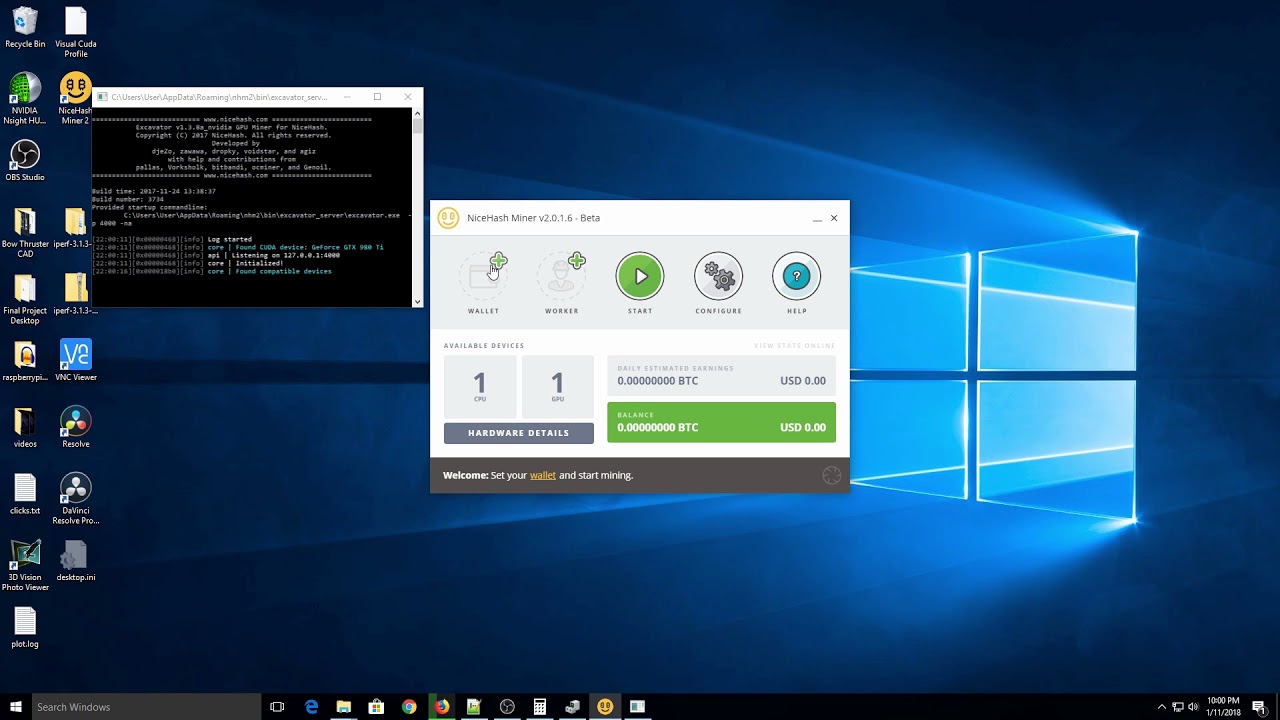Image resolution: width=1280 pixels, height=720 pixels.
Task: Select the GPU device count tile
Action: point(558,386)
